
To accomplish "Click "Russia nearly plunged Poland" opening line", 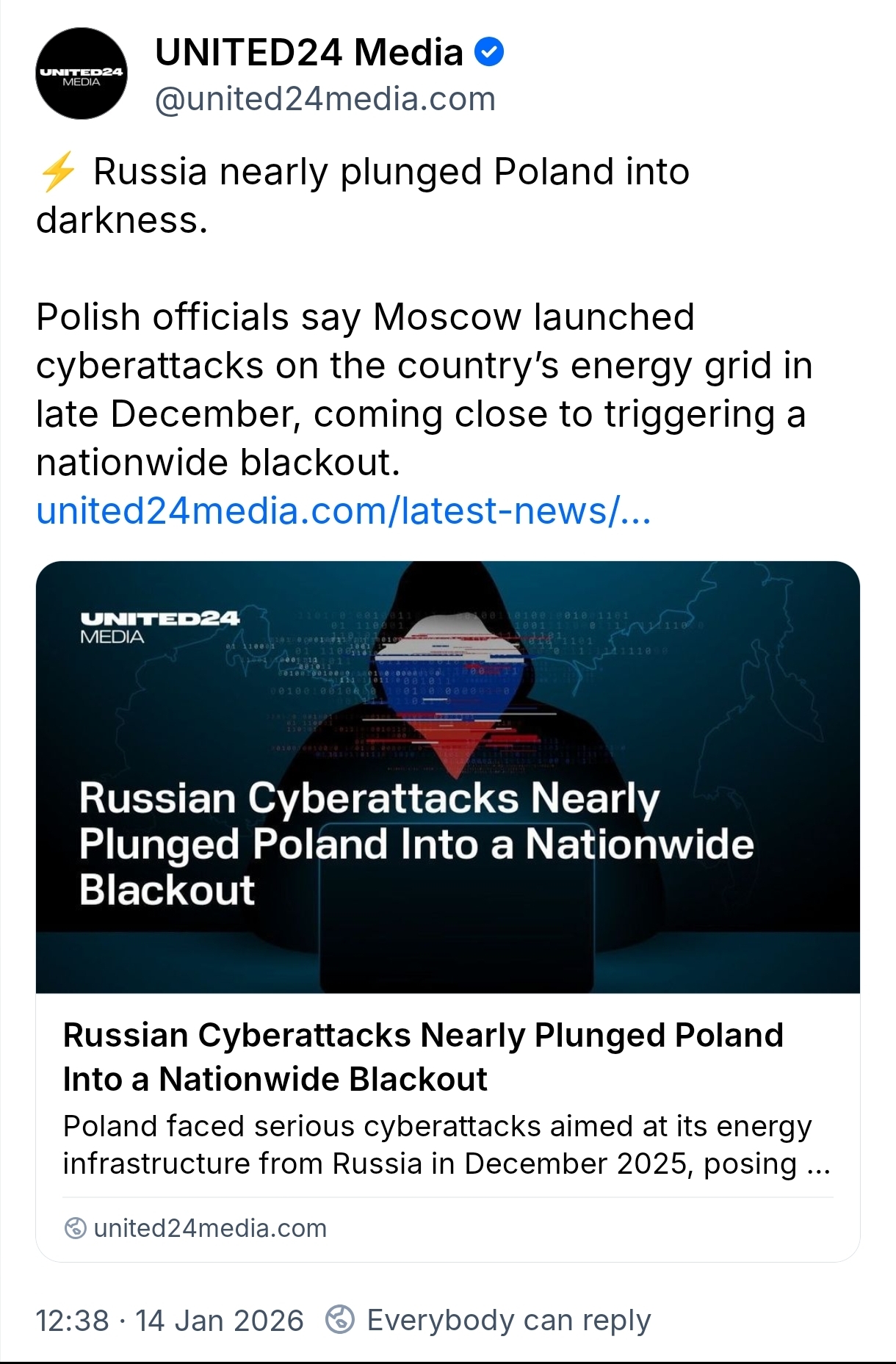I will (391, 173).
